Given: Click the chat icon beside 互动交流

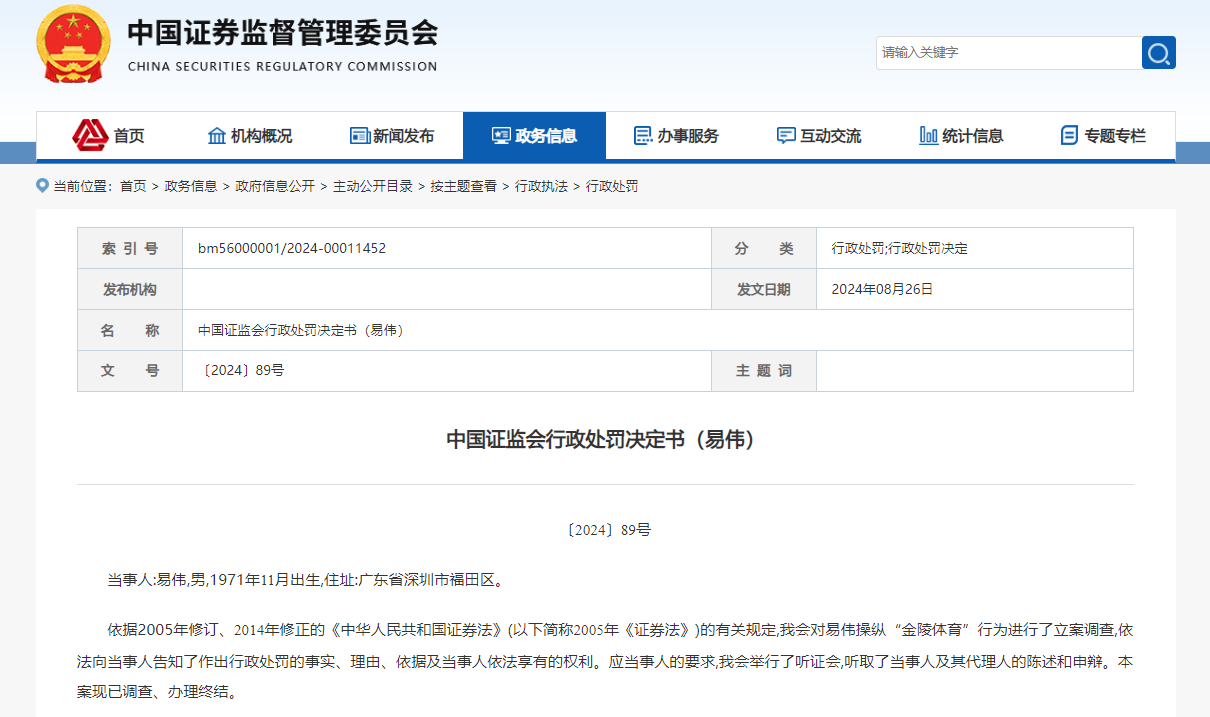Looking at the screenshot, I should (x=786, y=136).
